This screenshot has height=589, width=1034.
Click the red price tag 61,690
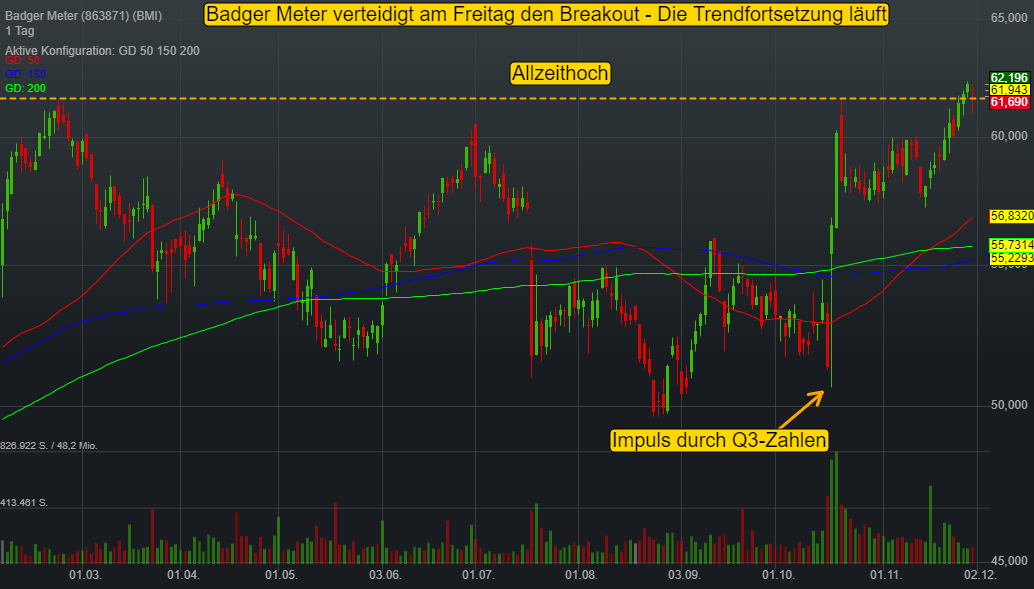coord(1010,102)
